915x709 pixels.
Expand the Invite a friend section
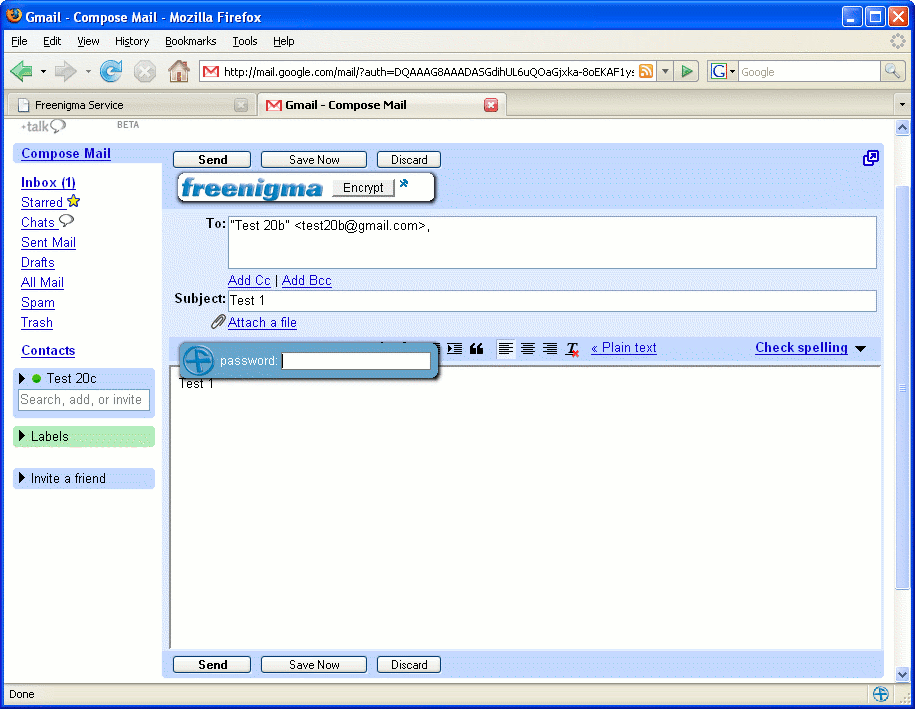click(22, 478)
